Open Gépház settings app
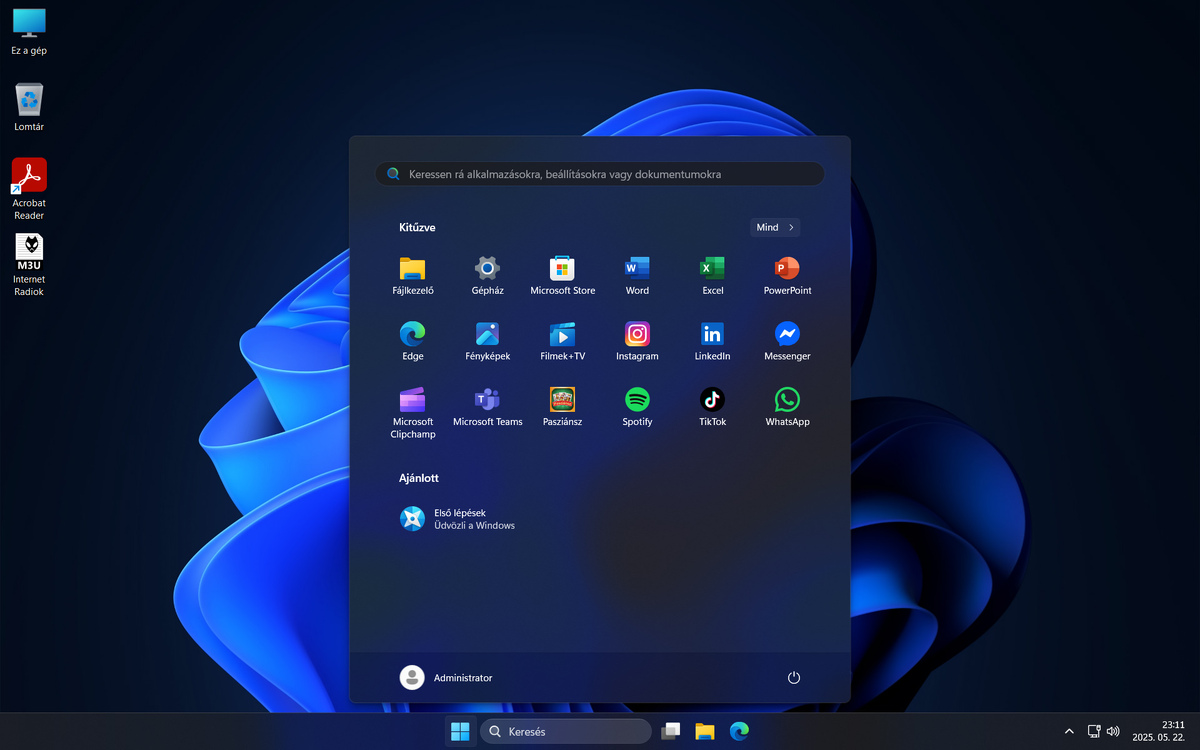The width and height of the screenshot is (1200, 750). pyautogui.click(x=487, y=275)
